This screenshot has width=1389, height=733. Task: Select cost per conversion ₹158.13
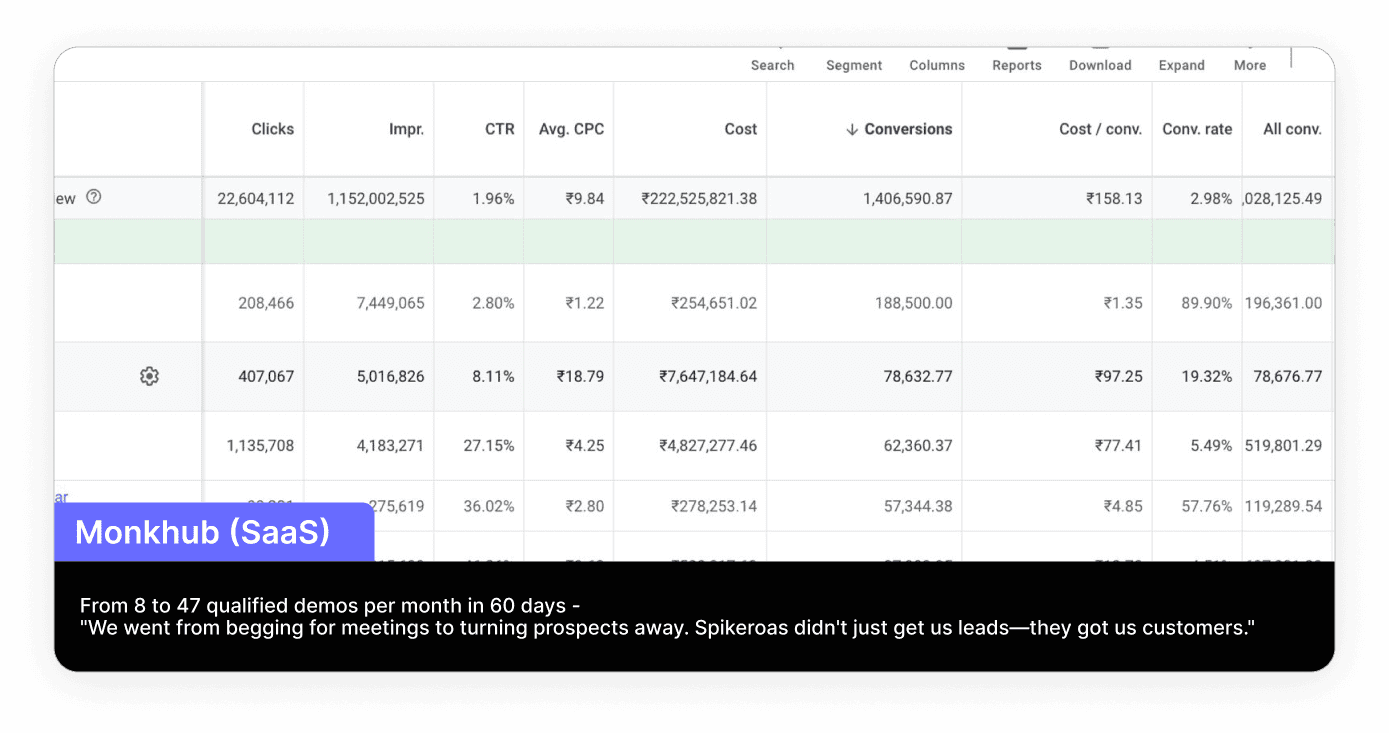click(x=1114, y=198)
